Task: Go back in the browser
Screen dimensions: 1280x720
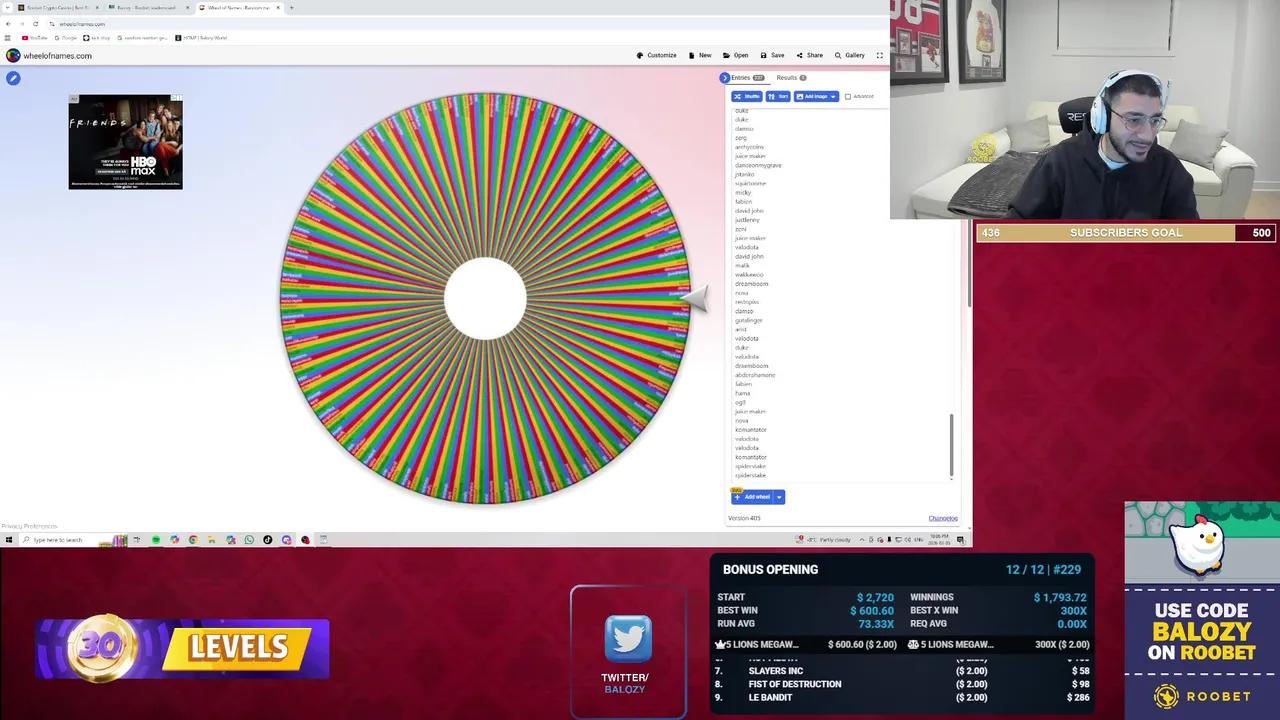Action: [x=8, y=23]
